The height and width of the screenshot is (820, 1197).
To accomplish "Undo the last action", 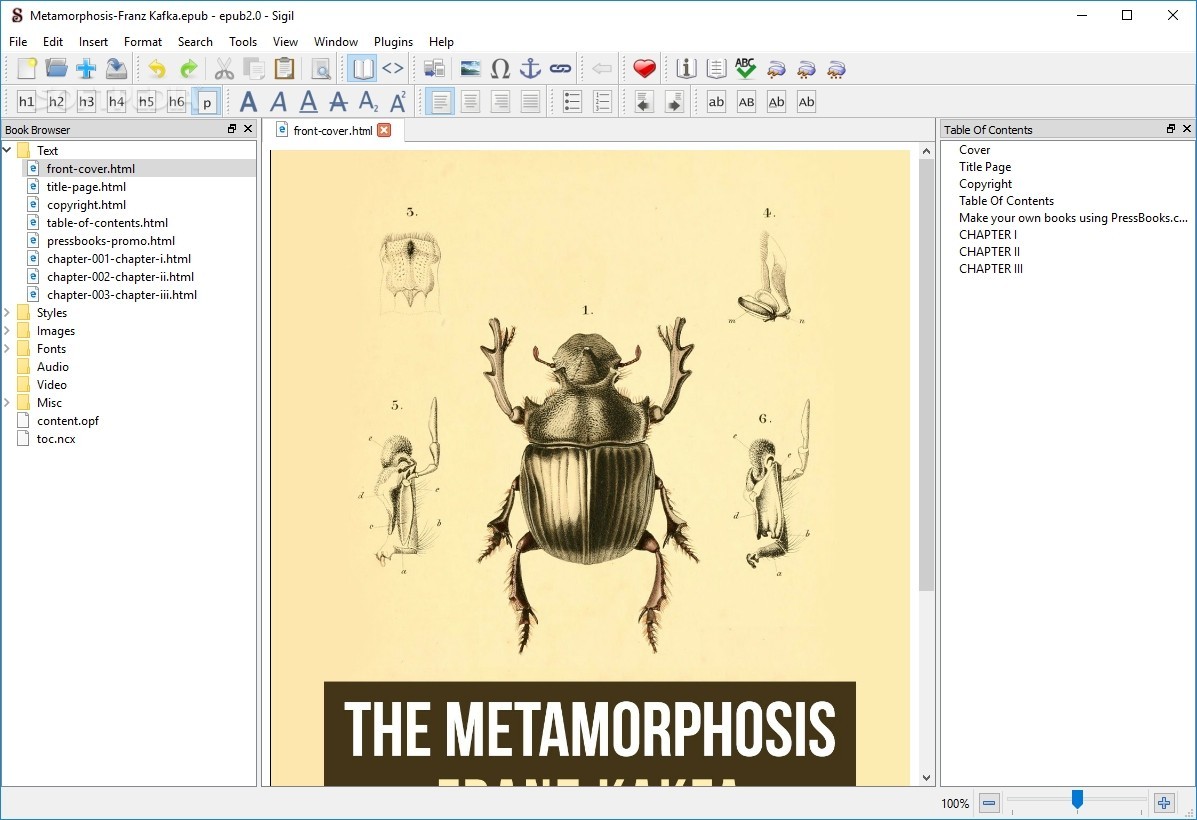I will coord(157,69).
